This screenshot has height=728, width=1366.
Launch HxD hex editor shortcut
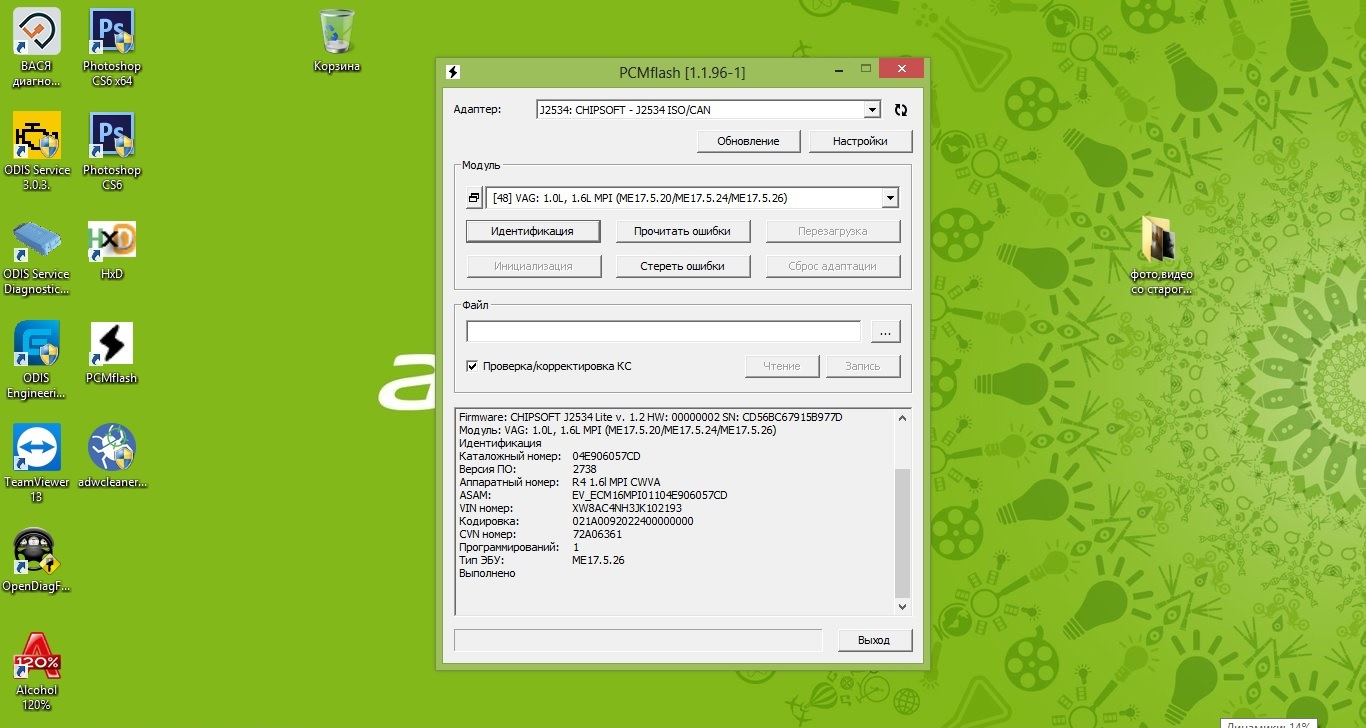coord(112,249)
